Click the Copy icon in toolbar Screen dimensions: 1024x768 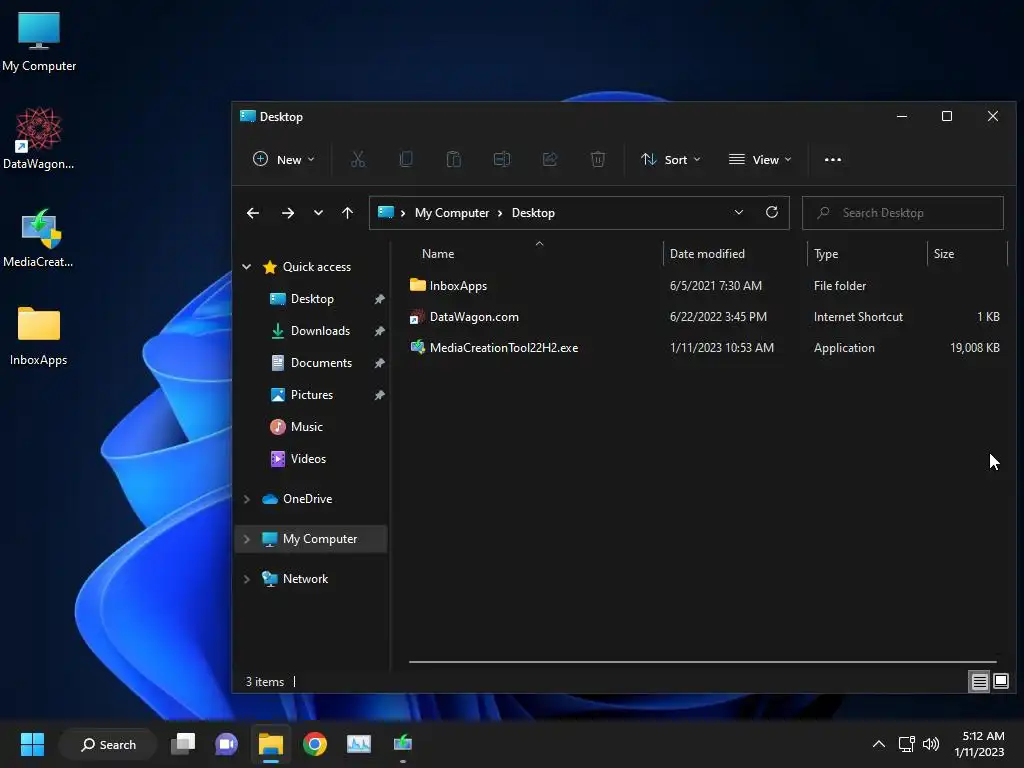pyautogui.click(x=406, y=159)
